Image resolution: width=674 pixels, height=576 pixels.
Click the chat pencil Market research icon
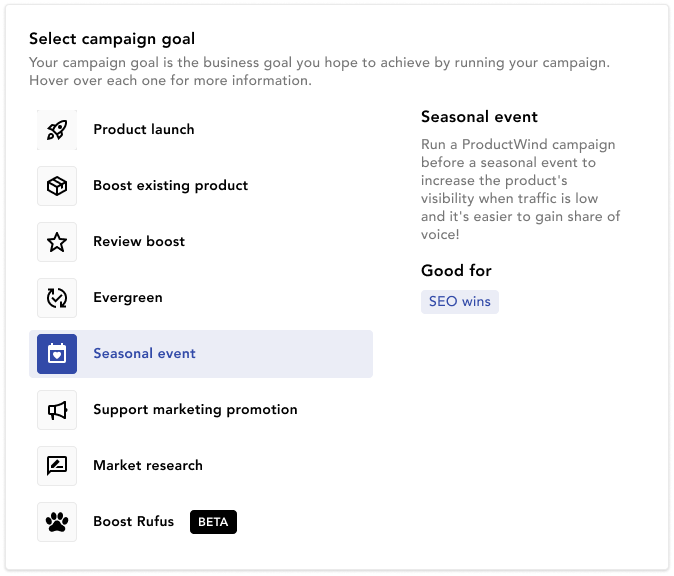[57, 466]
